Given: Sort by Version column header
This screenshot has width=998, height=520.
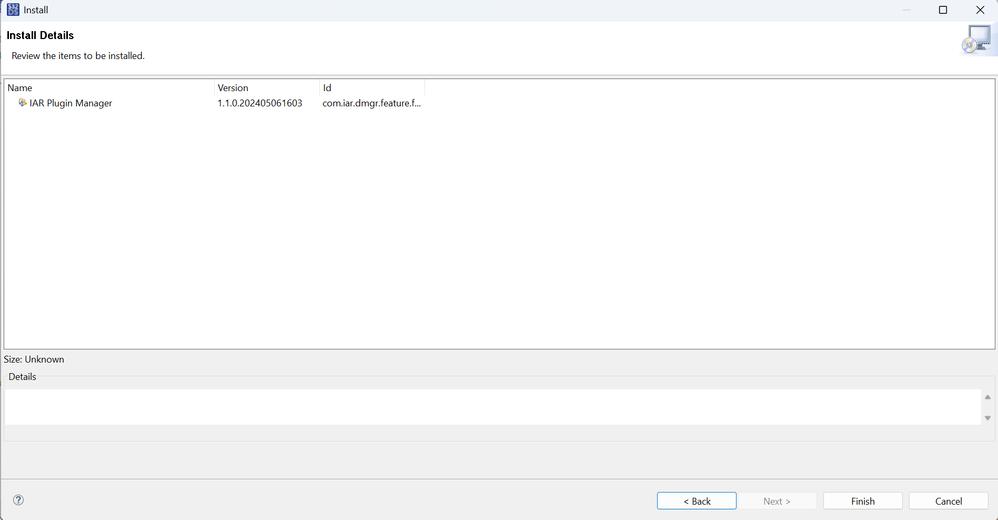Looking at the screenshot, I should [x=267, y=88].
